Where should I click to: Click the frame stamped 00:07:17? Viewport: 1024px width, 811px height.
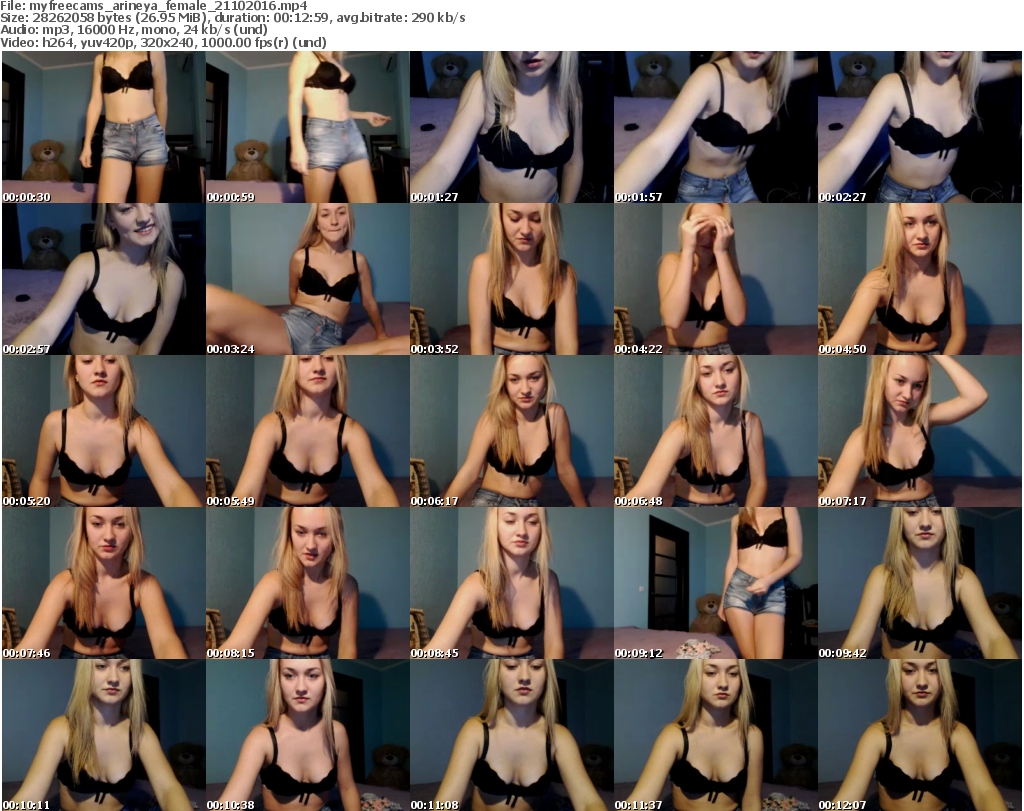point(920,432)
